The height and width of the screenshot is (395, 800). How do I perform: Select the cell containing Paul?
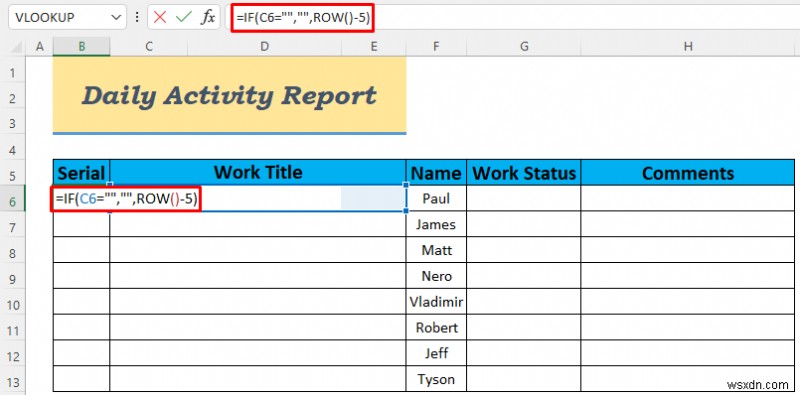[x=436, y=198]
